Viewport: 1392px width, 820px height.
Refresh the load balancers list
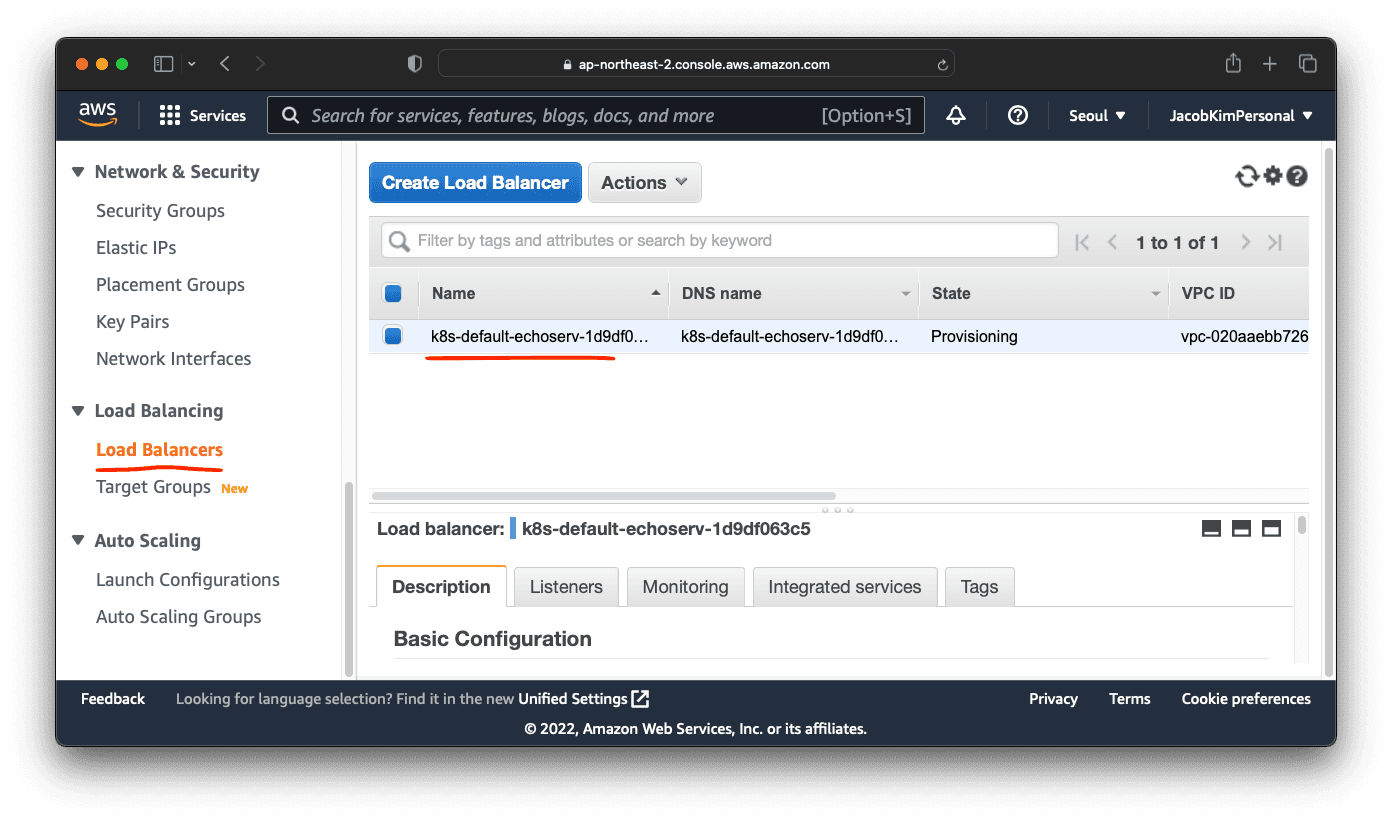pos(1247,176)
